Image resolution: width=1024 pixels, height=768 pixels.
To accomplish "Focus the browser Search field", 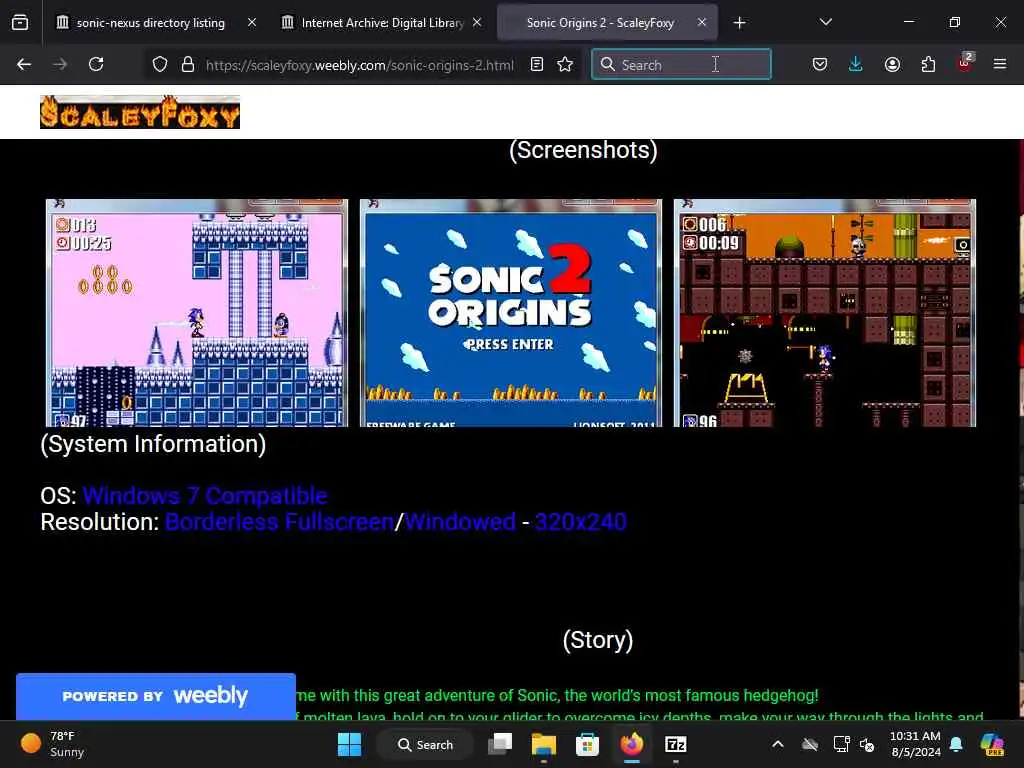I will (x=681, y=65).
